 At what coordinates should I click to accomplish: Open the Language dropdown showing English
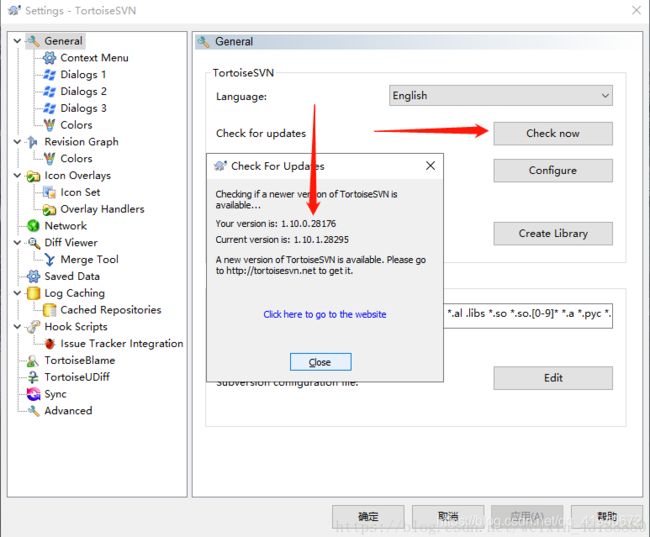coord(501,96)
